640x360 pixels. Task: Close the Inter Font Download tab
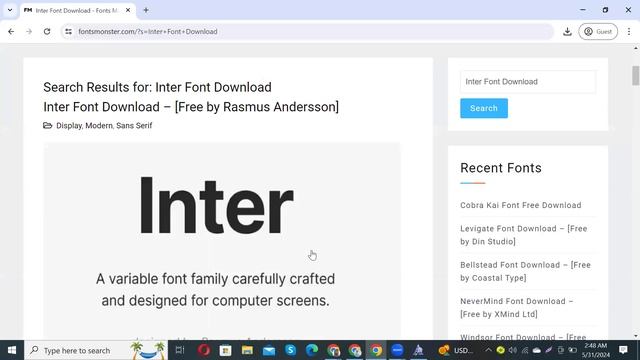[128, 10]
